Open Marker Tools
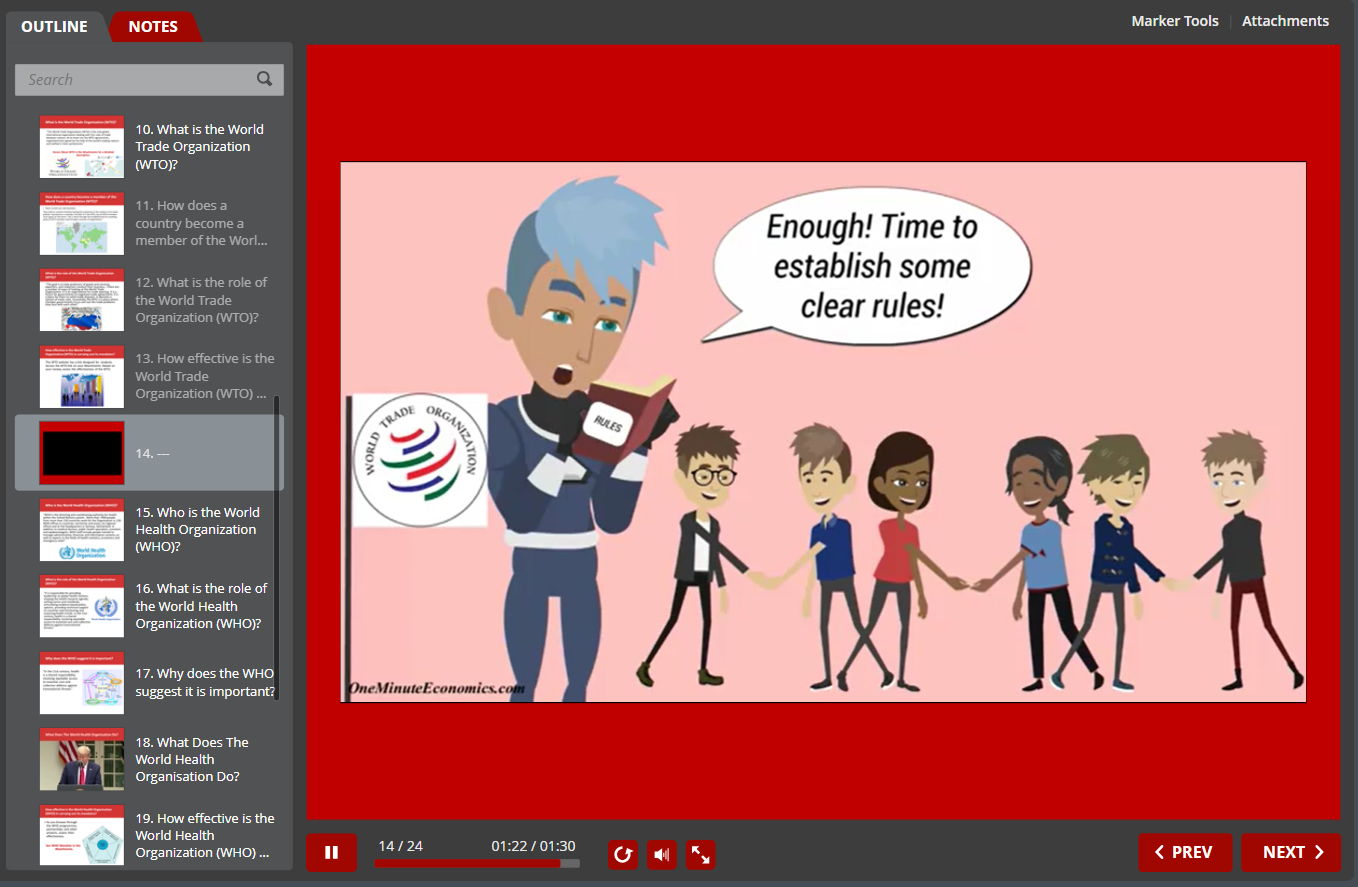 [x=1175, y=21]
